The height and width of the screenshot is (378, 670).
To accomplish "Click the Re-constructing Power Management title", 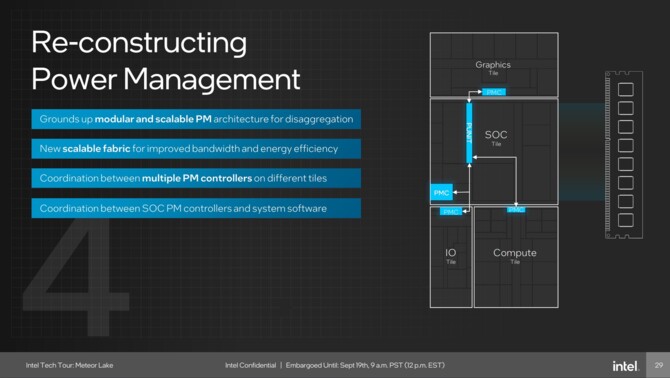I will (166, 61).
